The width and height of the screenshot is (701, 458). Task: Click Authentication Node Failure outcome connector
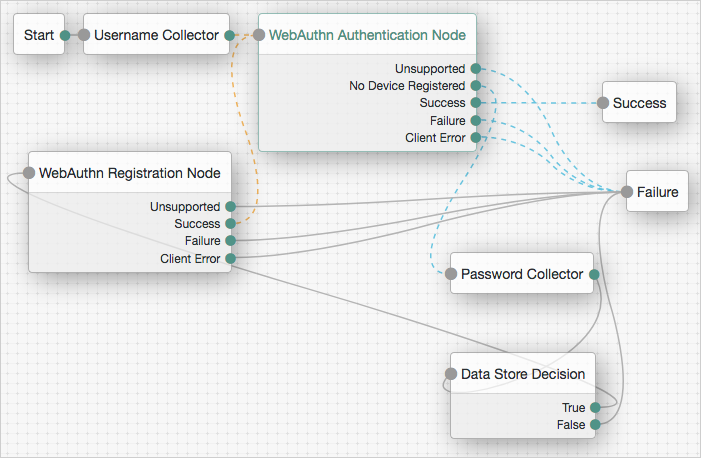click(x=476, y=120)
